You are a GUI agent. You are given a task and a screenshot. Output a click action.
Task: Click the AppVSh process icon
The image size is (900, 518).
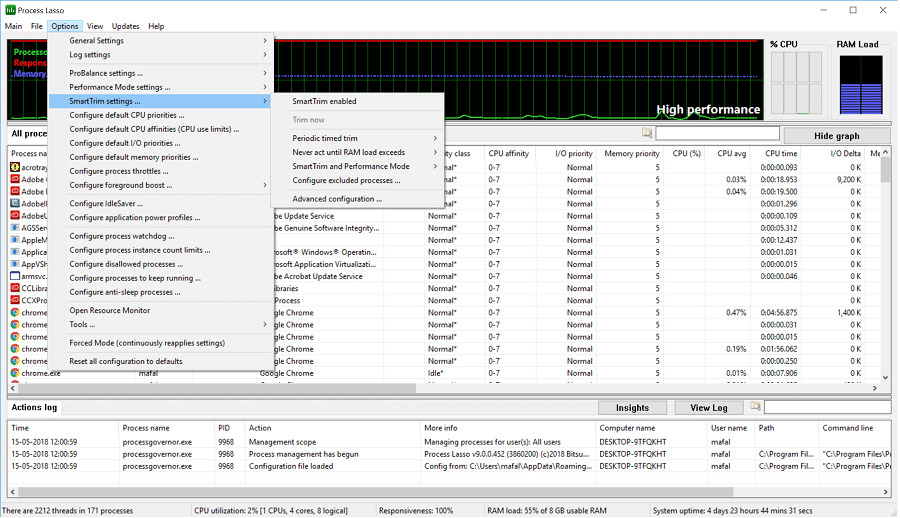(15, 264)
